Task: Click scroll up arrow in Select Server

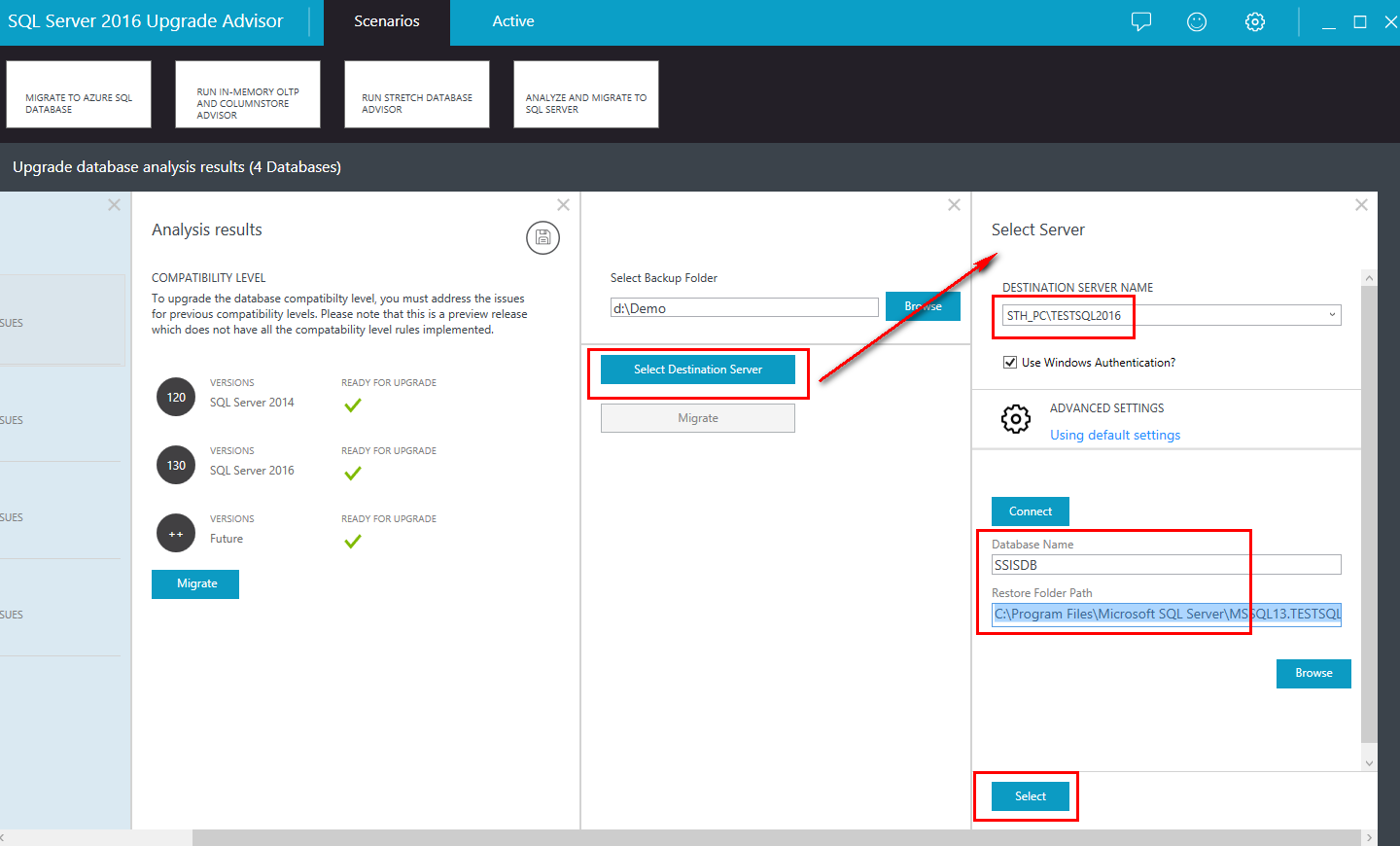Action: click(x=1369, y=278)
